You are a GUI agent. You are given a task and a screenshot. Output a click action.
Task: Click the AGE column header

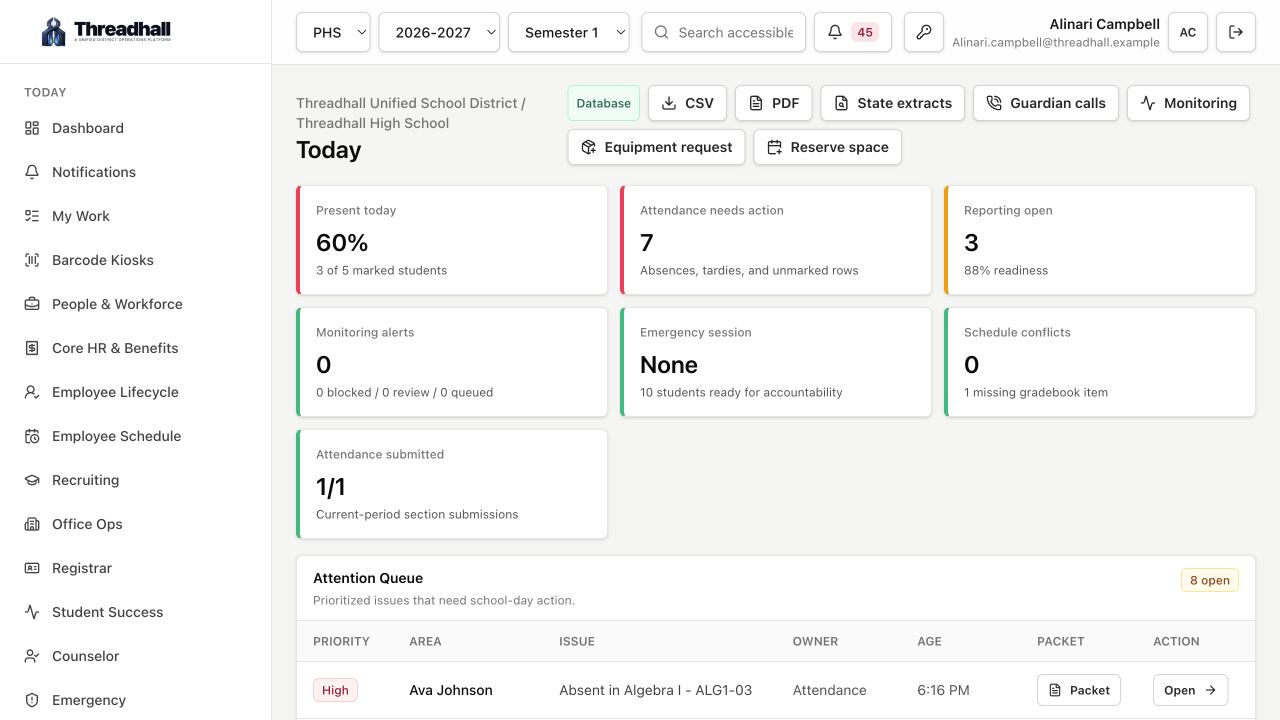pyautogui.click(x=929, y=641)
